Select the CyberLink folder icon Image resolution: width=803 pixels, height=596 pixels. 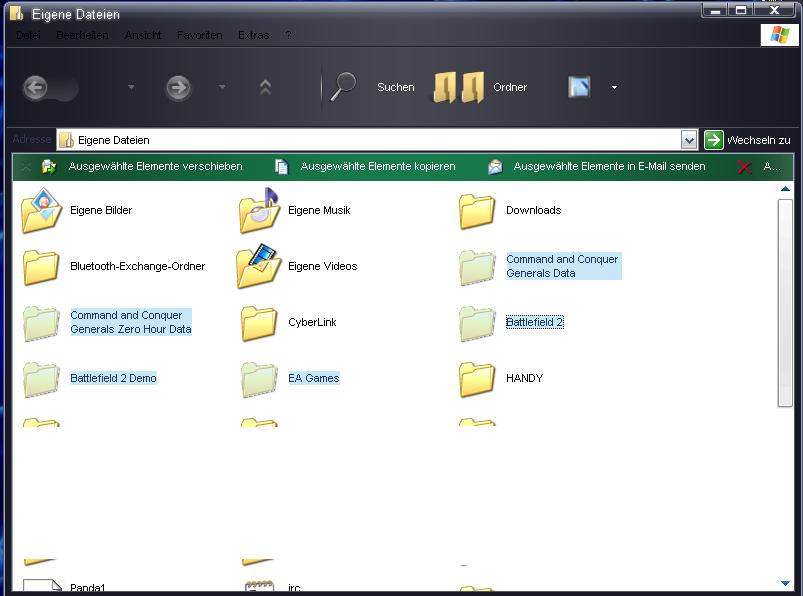point(259,323)
